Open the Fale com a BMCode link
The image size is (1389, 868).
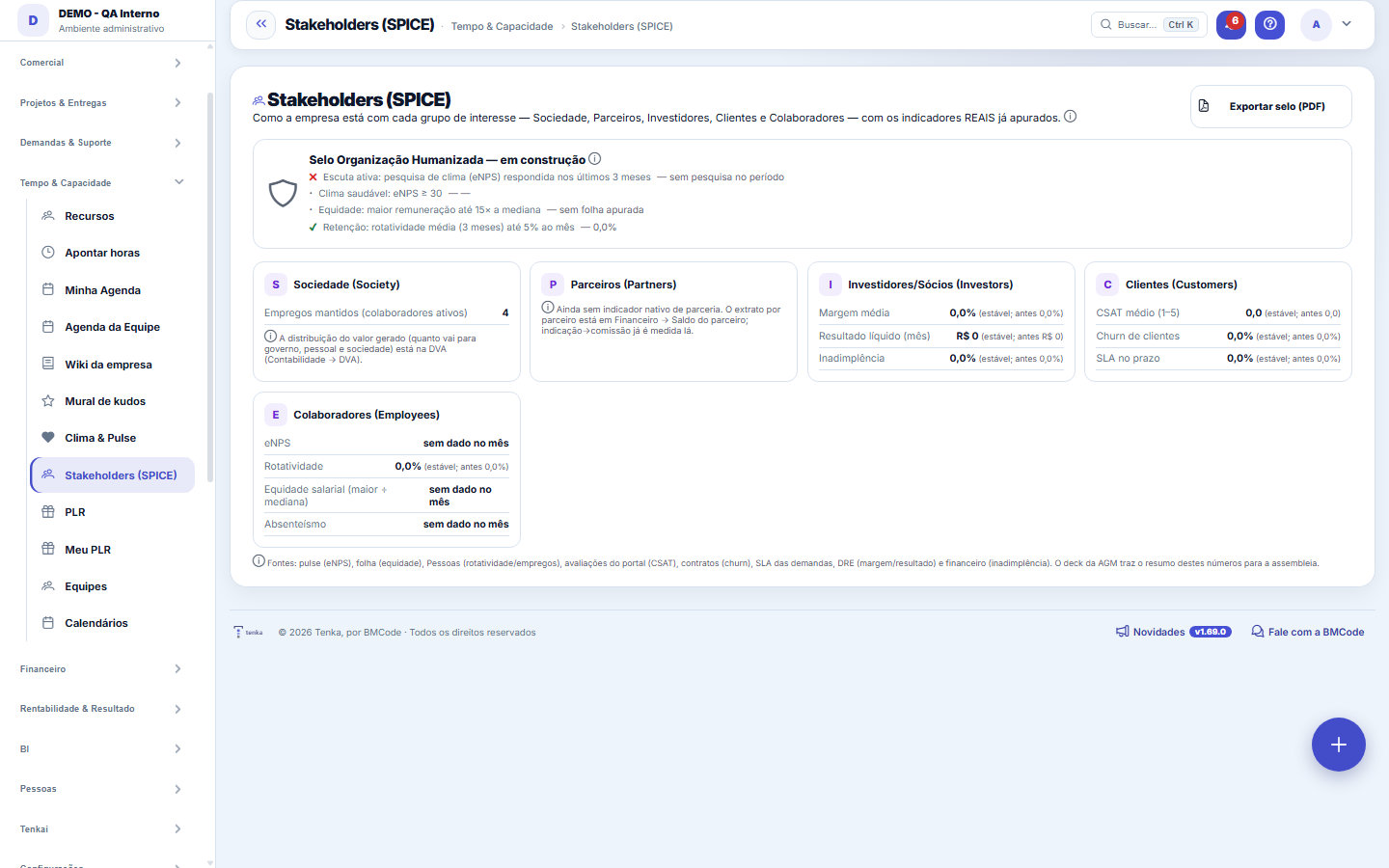click(1308, 632)
